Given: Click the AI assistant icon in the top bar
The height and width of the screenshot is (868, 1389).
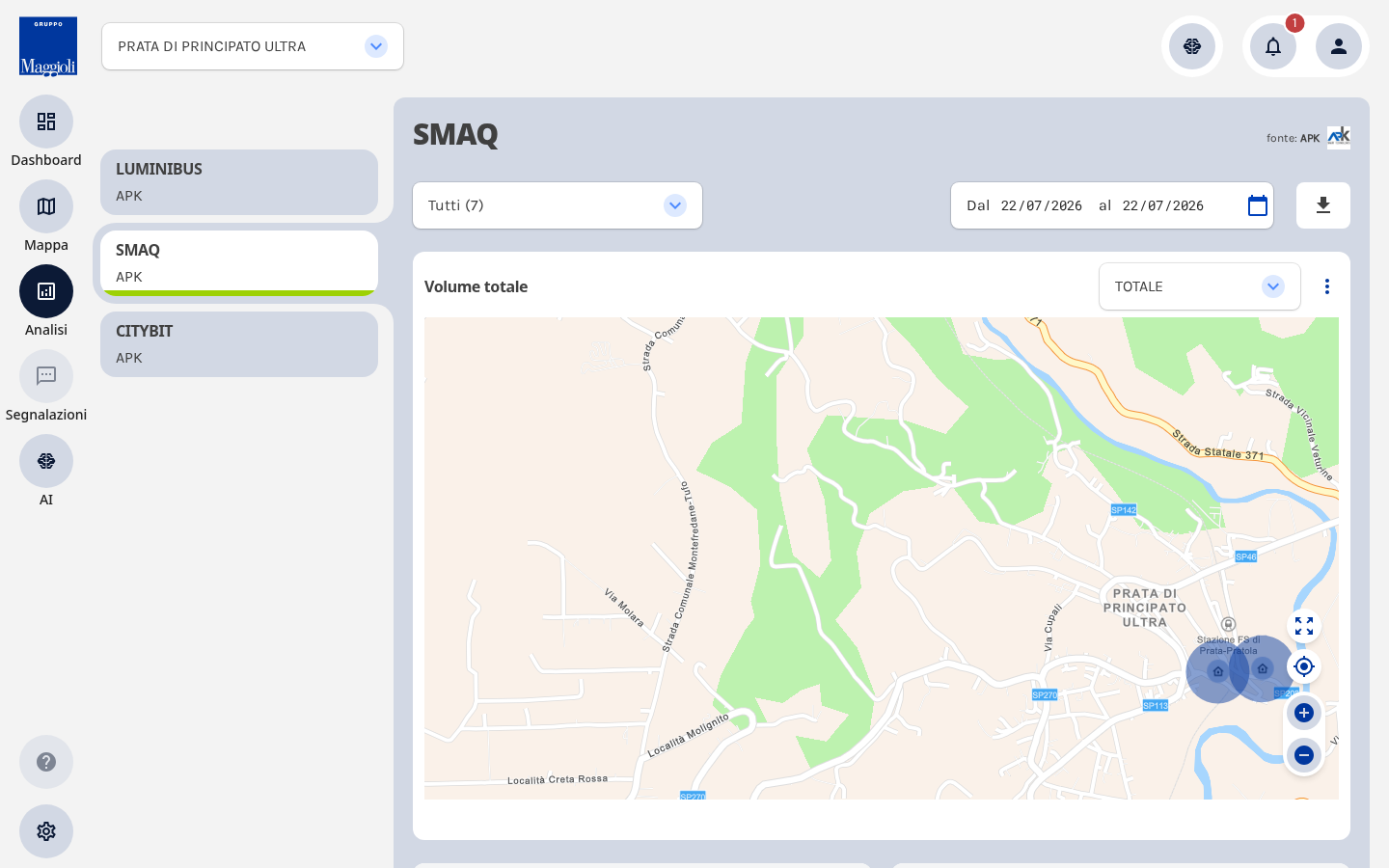Looking at the screenshot, I should 1192,46.
